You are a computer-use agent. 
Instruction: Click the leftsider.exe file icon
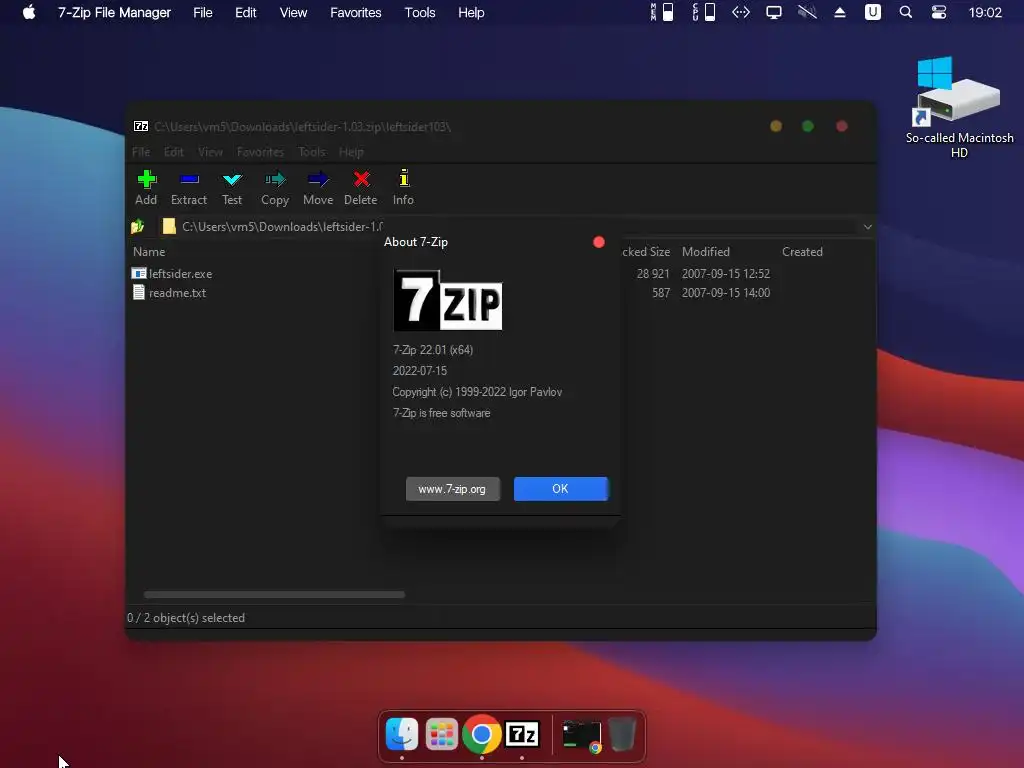point(138,273)
